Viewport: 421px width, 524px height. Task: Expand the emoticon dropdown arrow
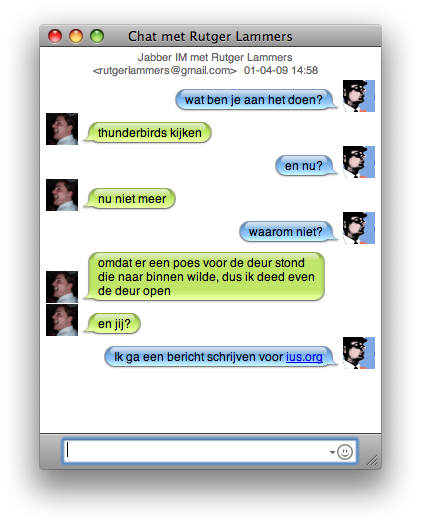[x=332, y=452]
